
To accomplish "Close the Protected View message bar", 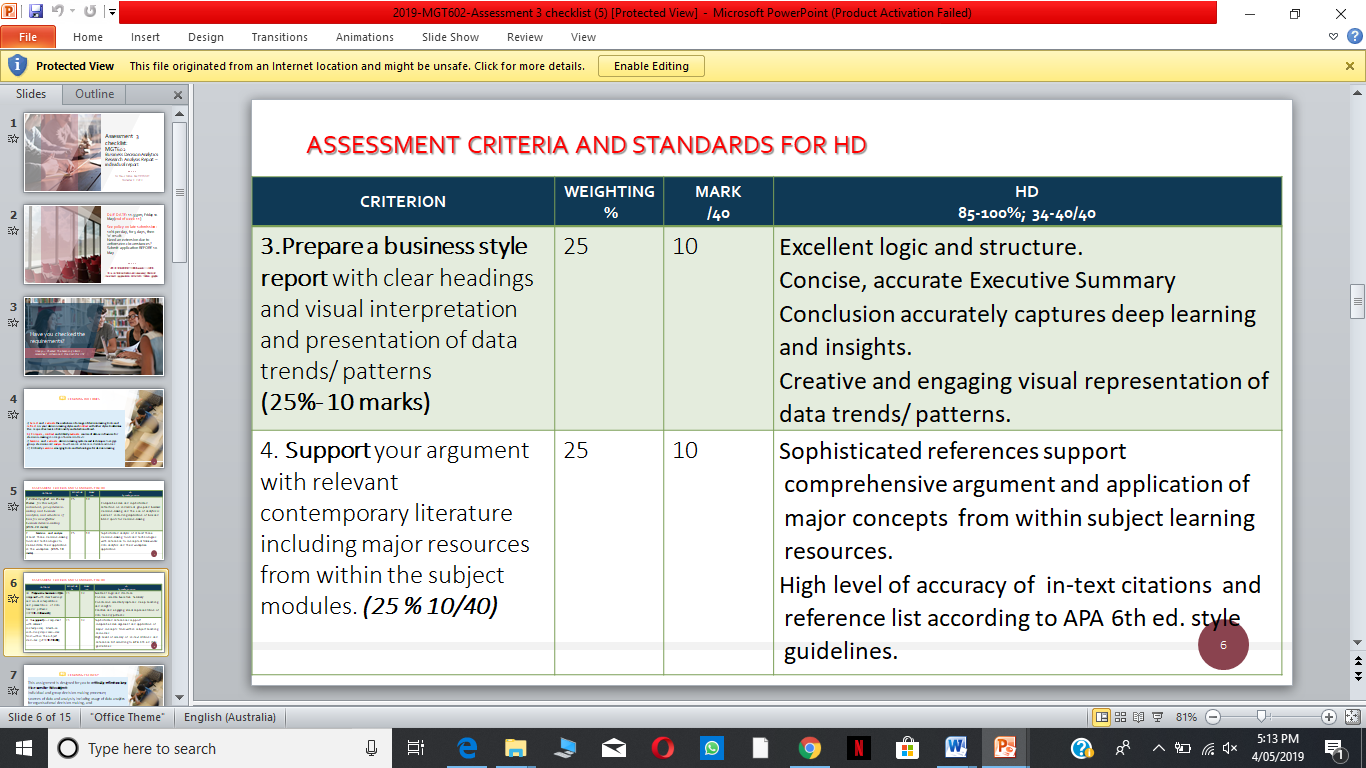I will [1350, 66].
